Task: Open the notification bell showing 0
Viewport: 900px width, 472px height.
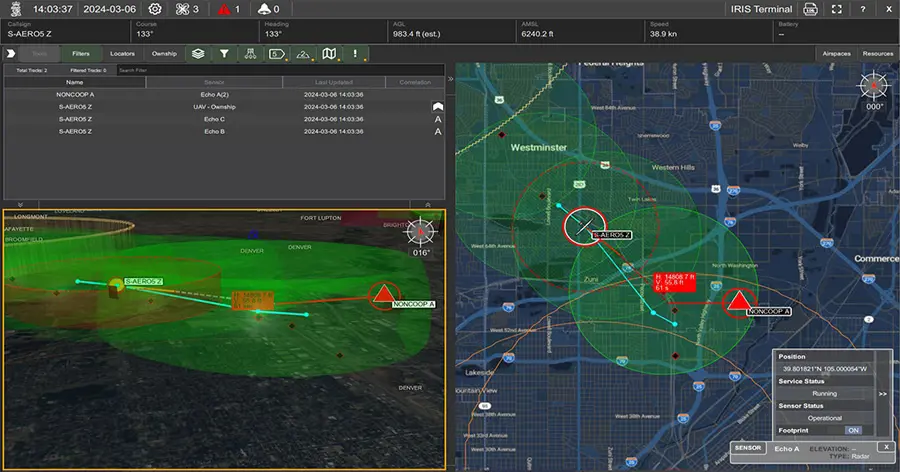Action: (x=269, y=9)
